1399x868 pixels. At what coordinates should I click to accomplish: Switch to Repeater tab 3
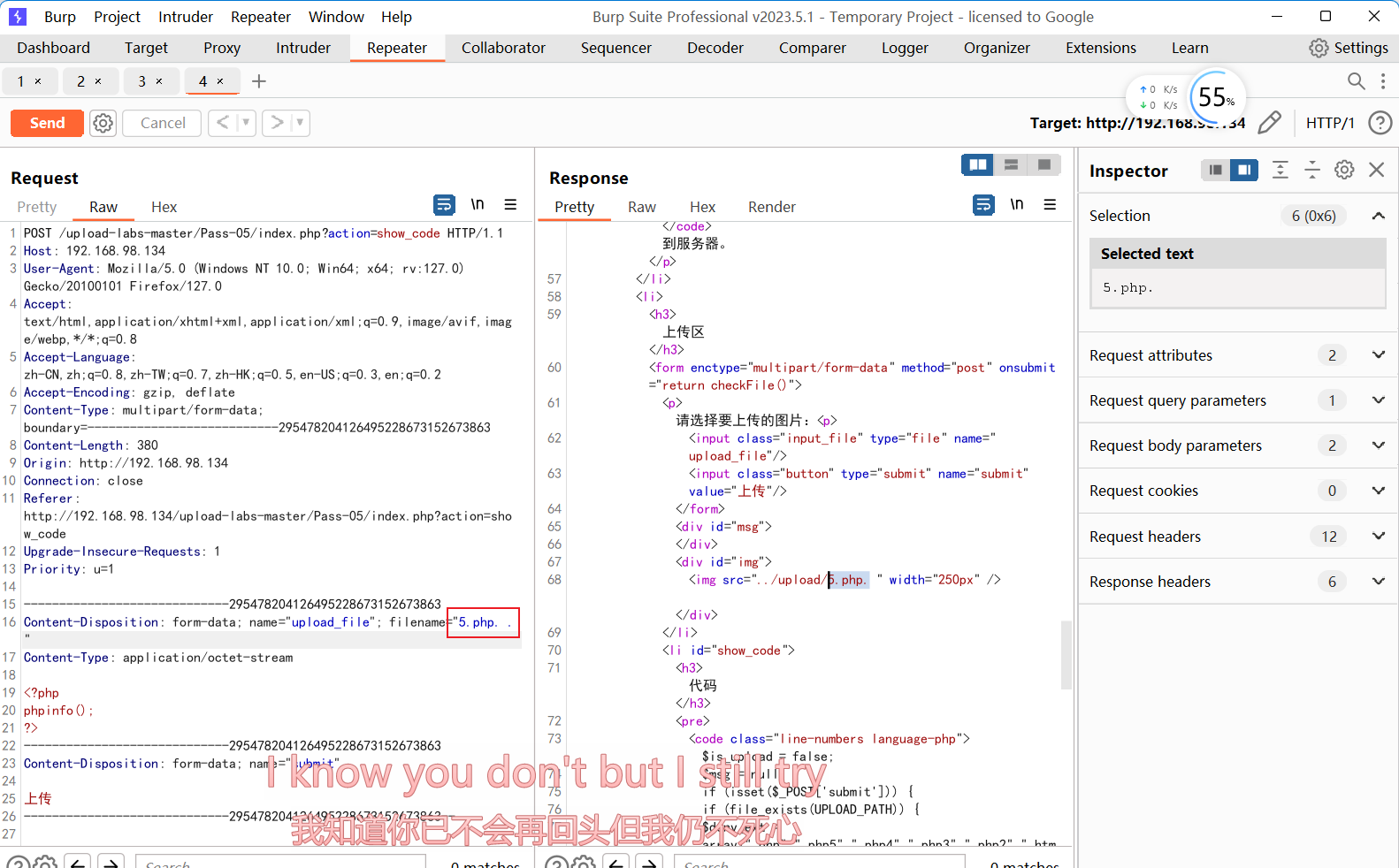click(x=141, y=81)
